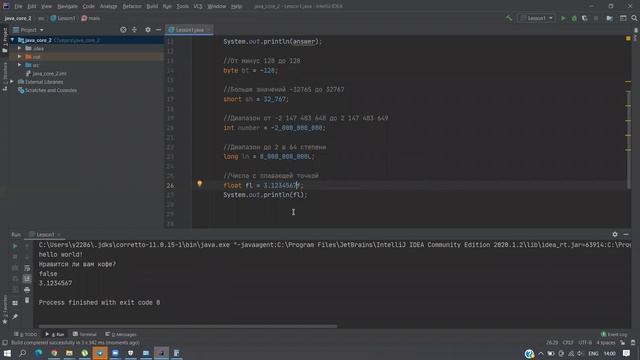Toggle soft-wrap in the Run console

27,268
